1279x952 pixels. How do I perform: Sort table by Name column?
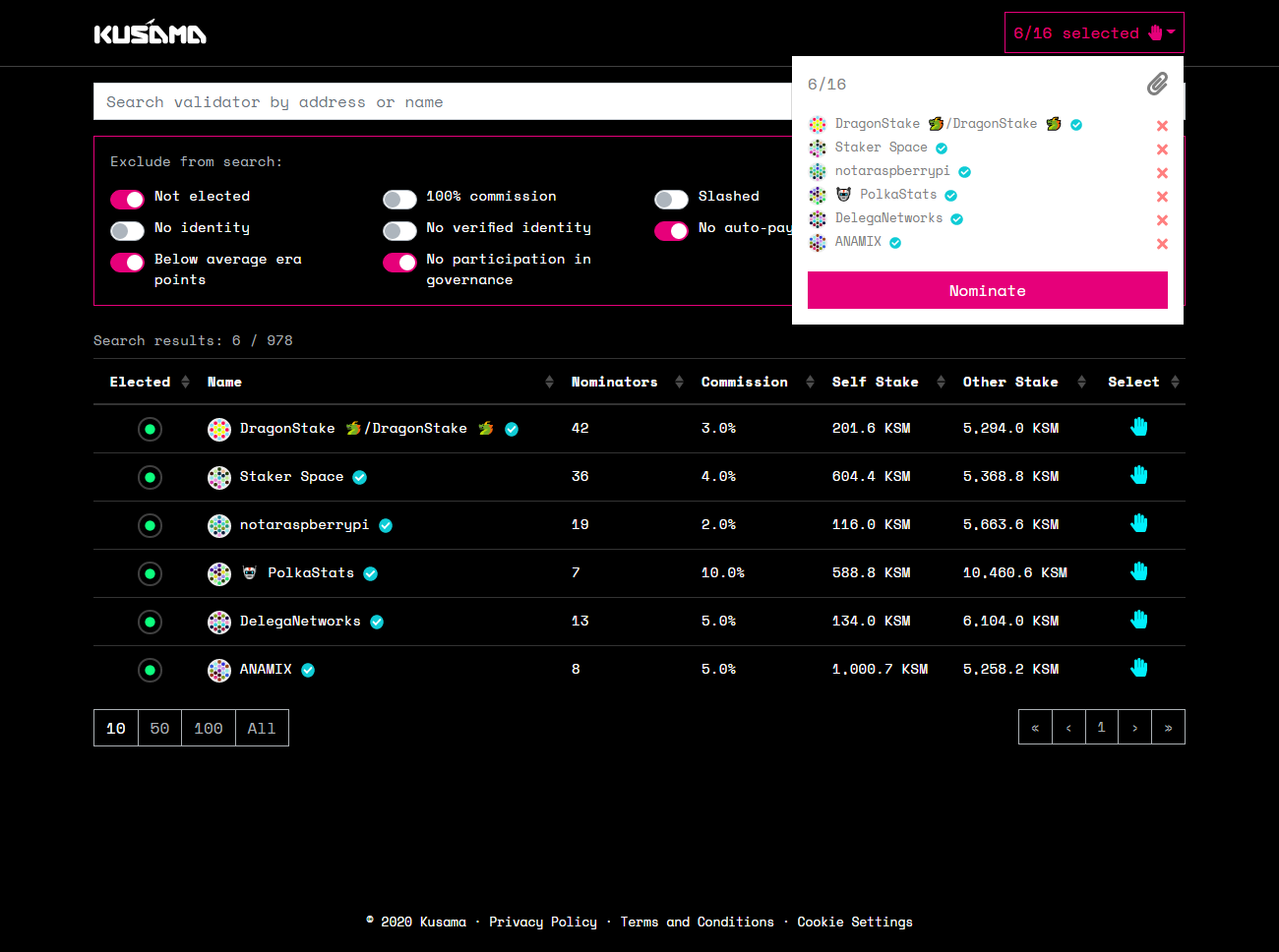point(380,382)
